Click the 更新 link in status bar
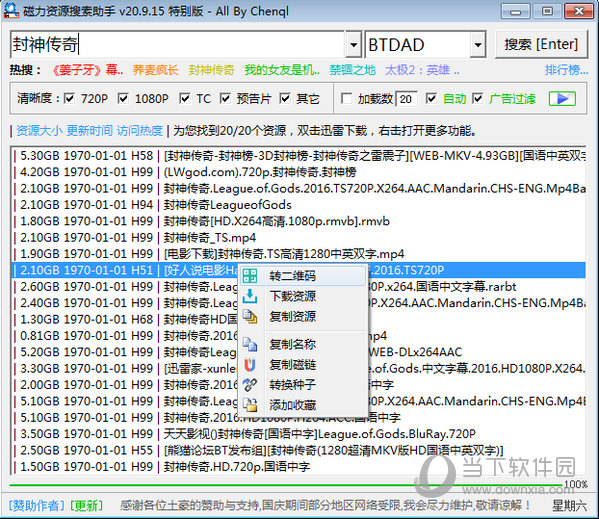Viewport: 599px width, 519px height. (x=87, y=505)
